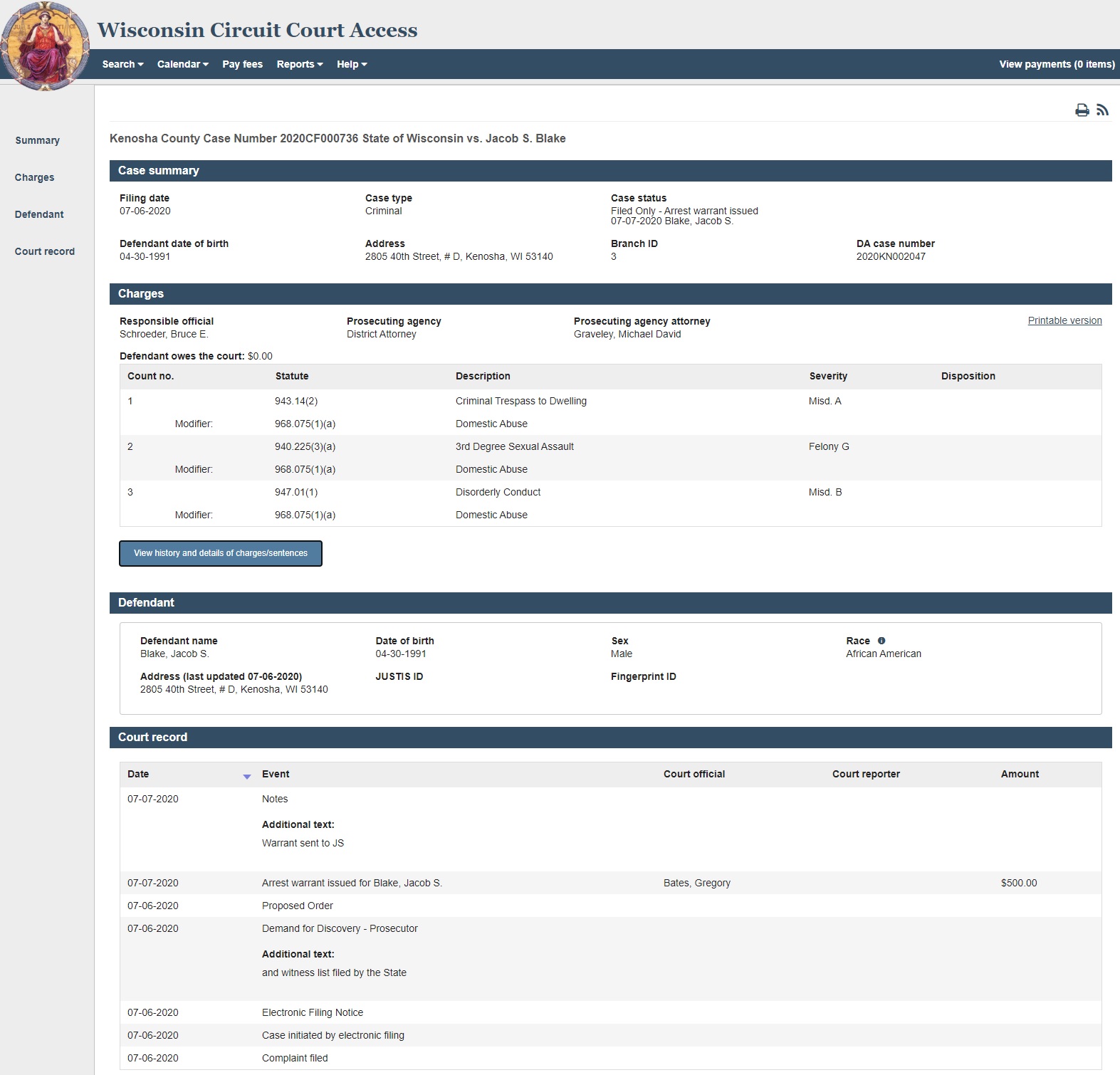Jump to Court record in sidebar
Image resolution: width=1120 pixels, height=1075 pixels.
[44, 251]
